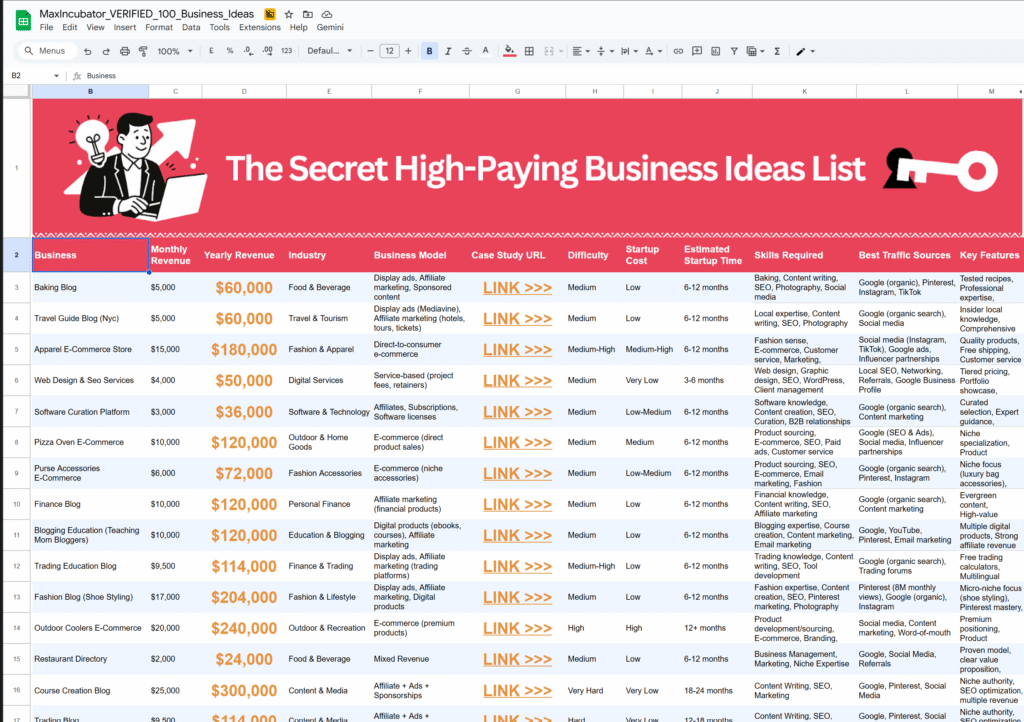Click the print icon

[125, 51]
